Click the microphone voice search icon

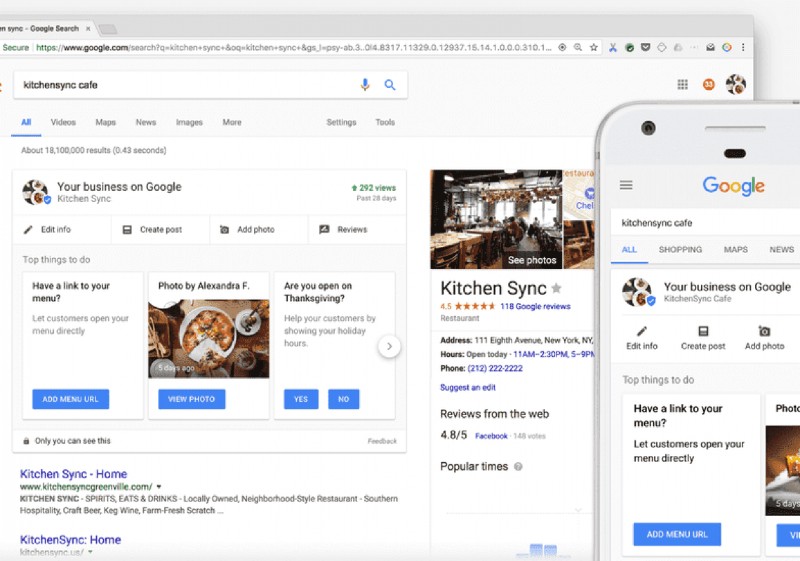[x=365, y=85]
